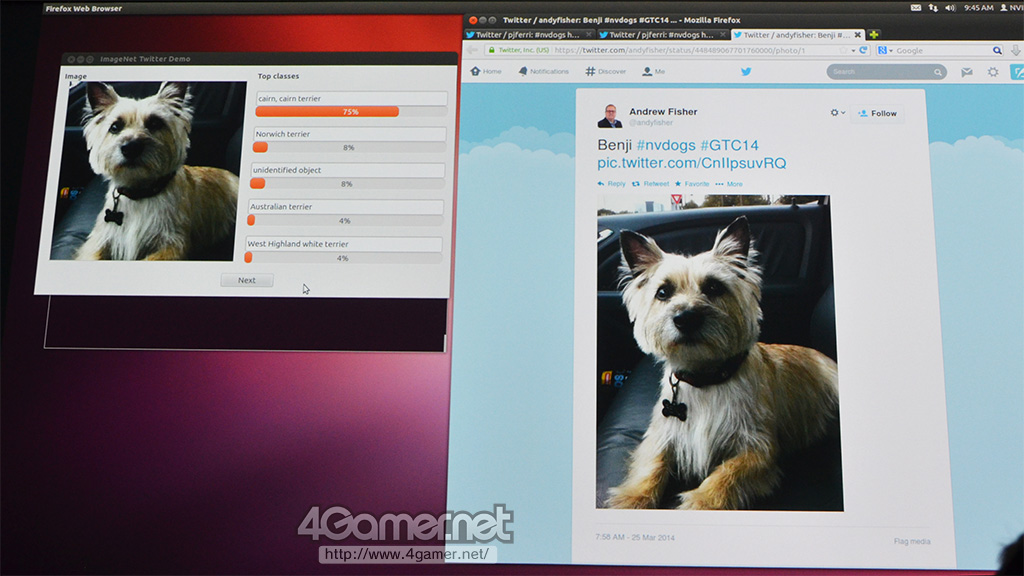Open the Discover hashtag page
1024x576 pixels.
point(605,71)
